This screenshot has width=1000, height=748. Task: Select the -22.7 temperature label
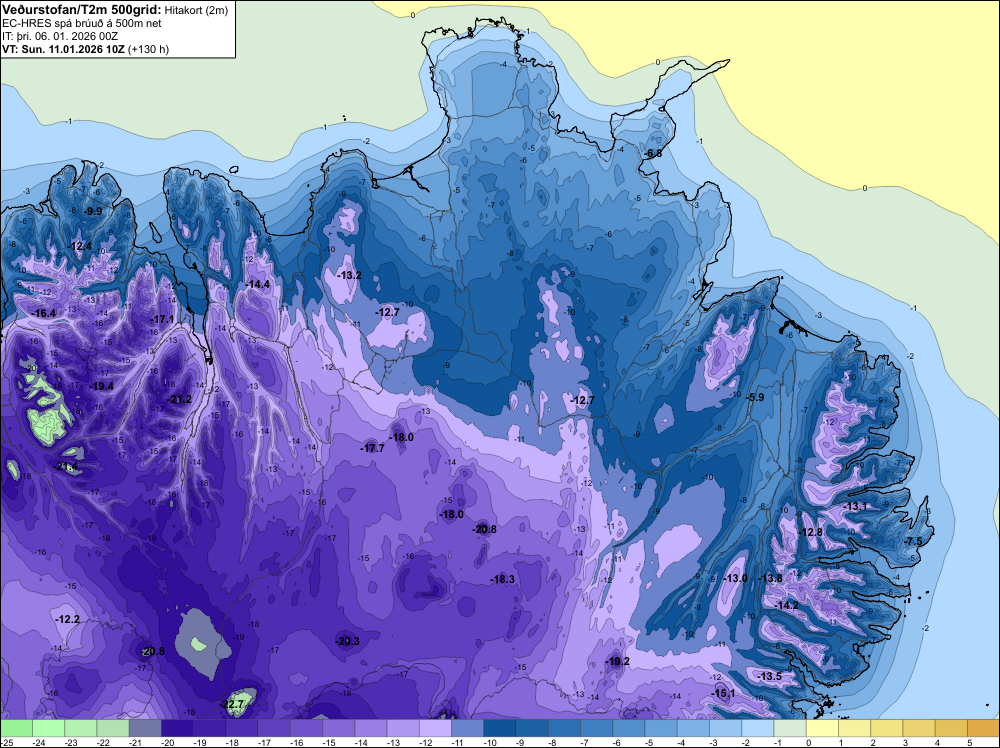pos(232,705)
